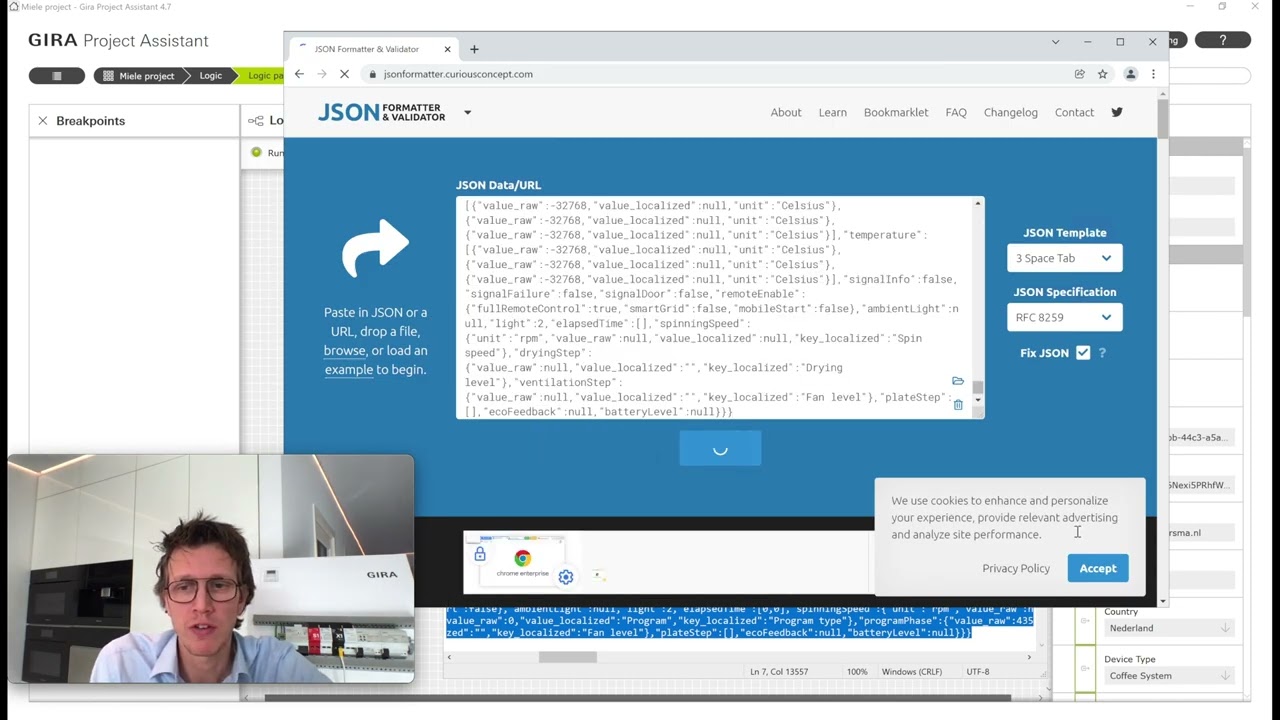Expand the dropdown beside the JSON logo
This screenshot has height=720, width=1280.
click(x=467, y=113)
